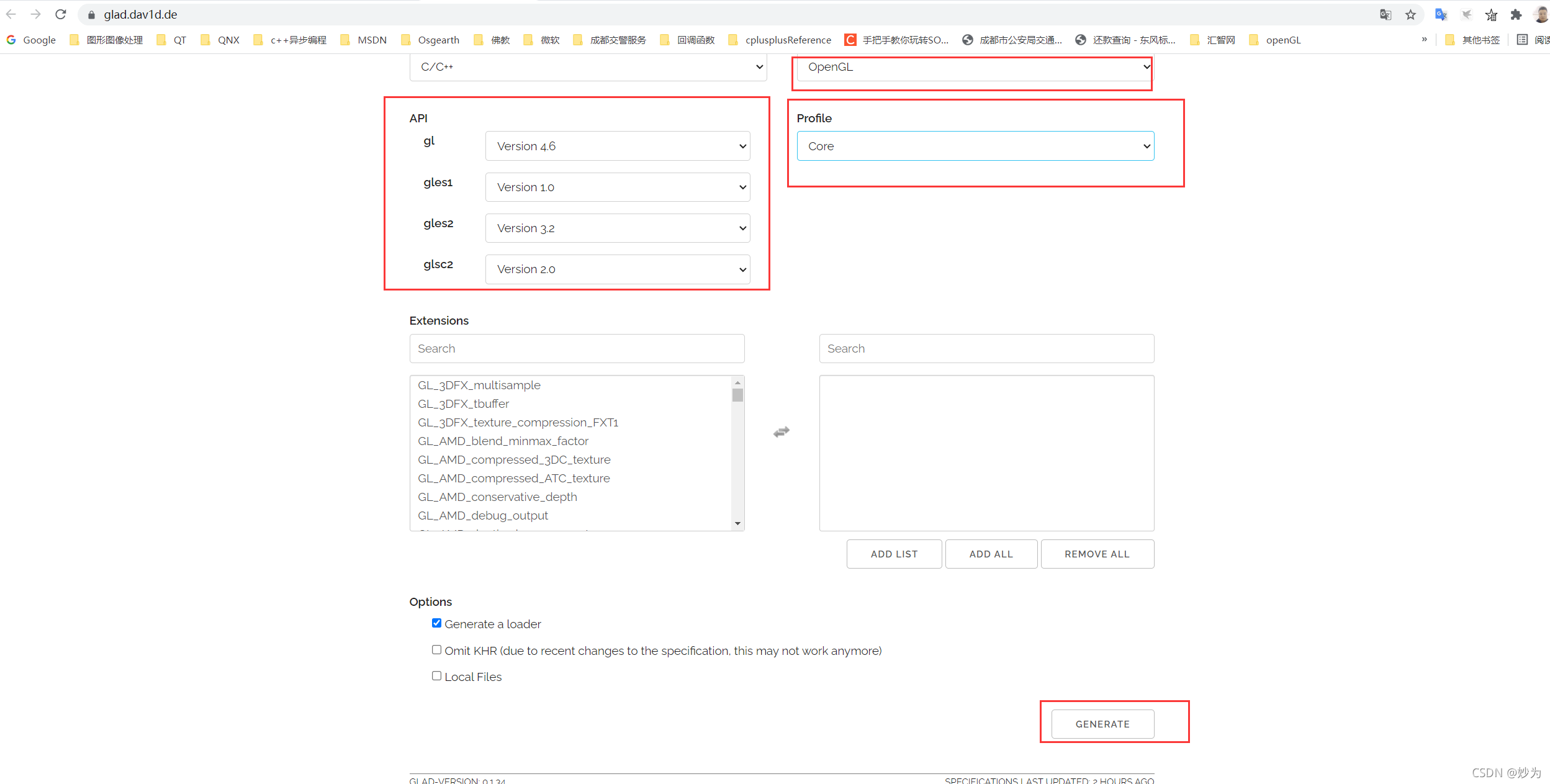Viewport: 1550px width, 784px height.
Task: Open the Google bookmark
Action: pyautogui.click(x=31, y=40)
